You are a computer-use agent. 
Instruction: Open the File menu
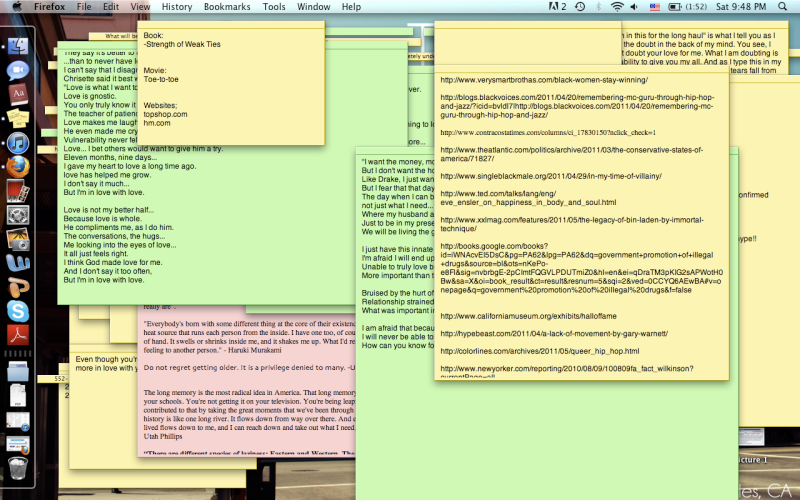(x=84, y=7)
